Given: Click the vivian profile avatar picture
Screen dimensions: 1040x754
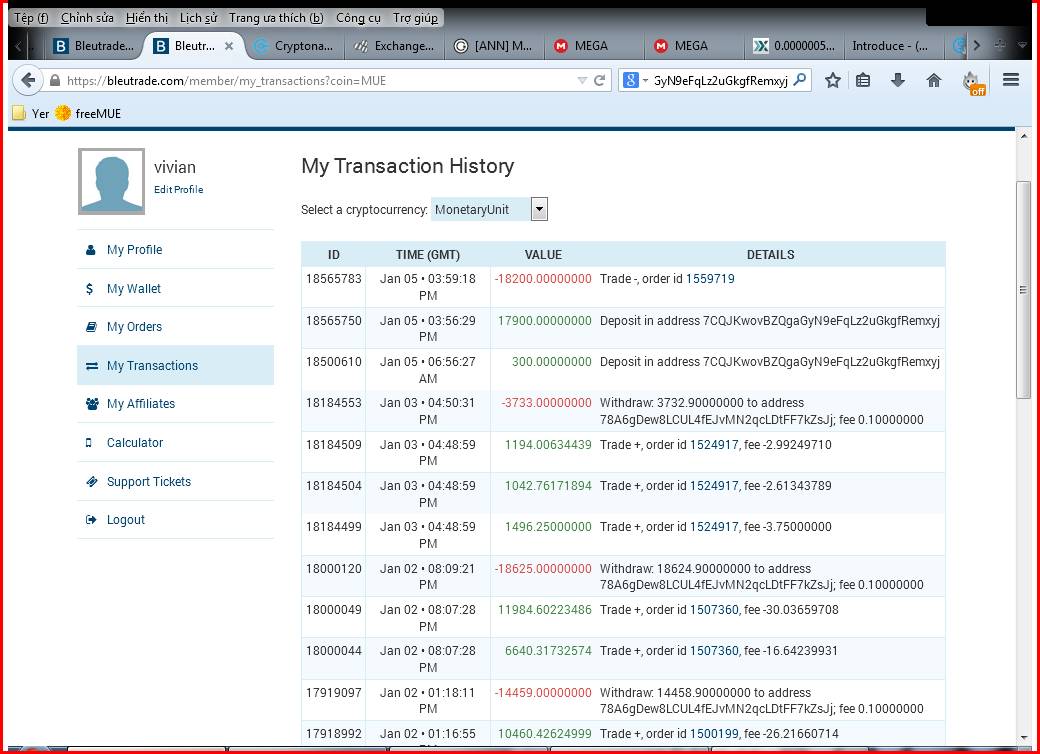Looking at the screenshot, I should pyautogui.click(x=111, y=182).
